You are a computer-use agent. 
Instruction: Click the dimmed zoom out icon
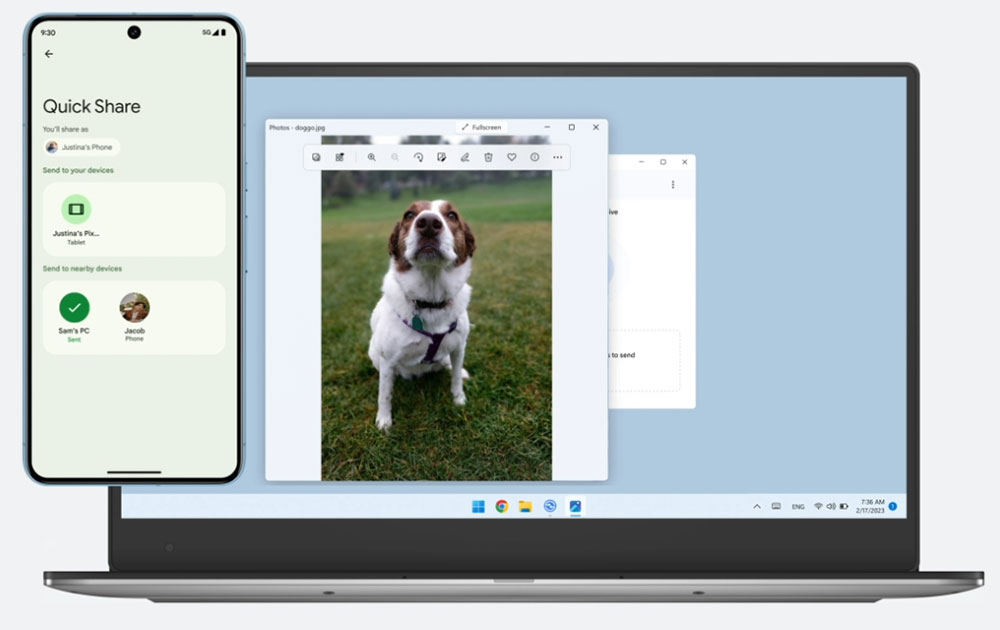point(395,158)
